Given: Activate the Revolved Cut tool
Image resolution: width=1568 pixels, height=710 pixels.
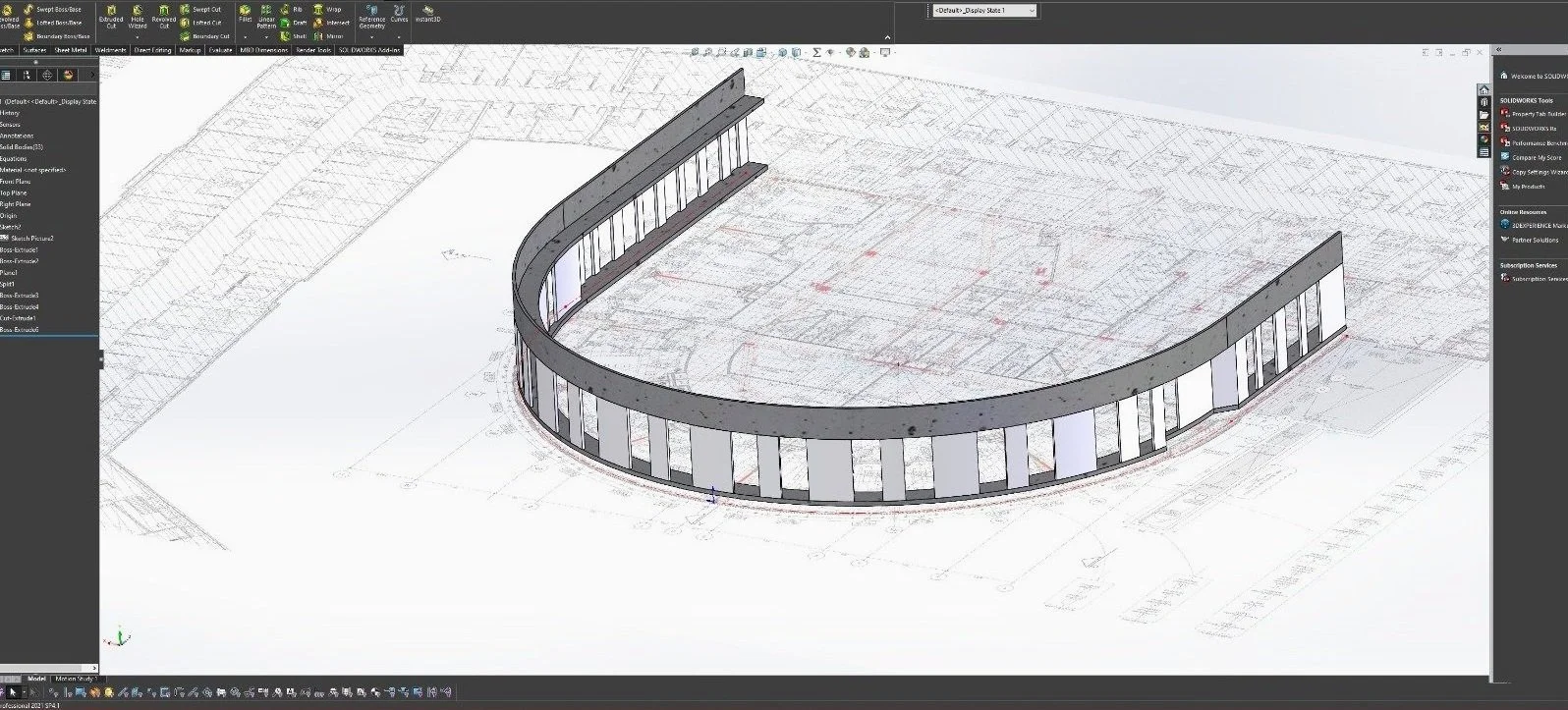Looking at the screenshot, I should [x=163, y=15].
